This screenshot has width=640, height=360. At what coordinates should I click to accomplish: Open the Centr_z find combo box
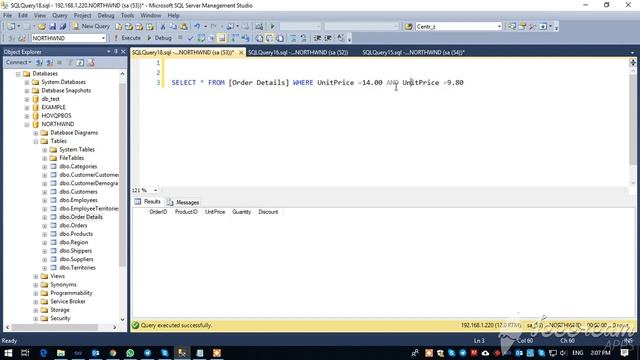[458, 27]
